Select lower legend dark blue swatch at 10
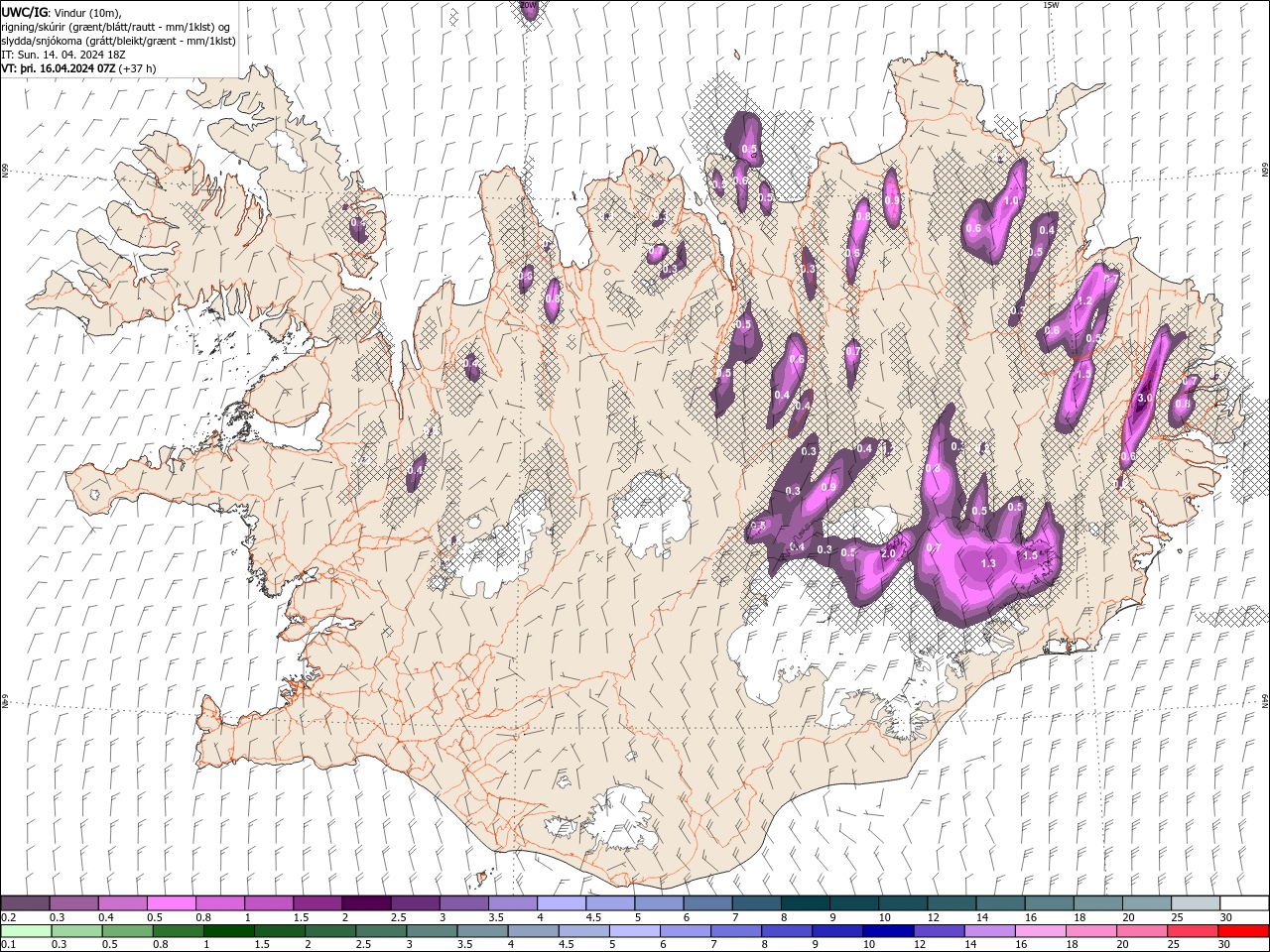1270x952 pixels. tap(888, 931)
